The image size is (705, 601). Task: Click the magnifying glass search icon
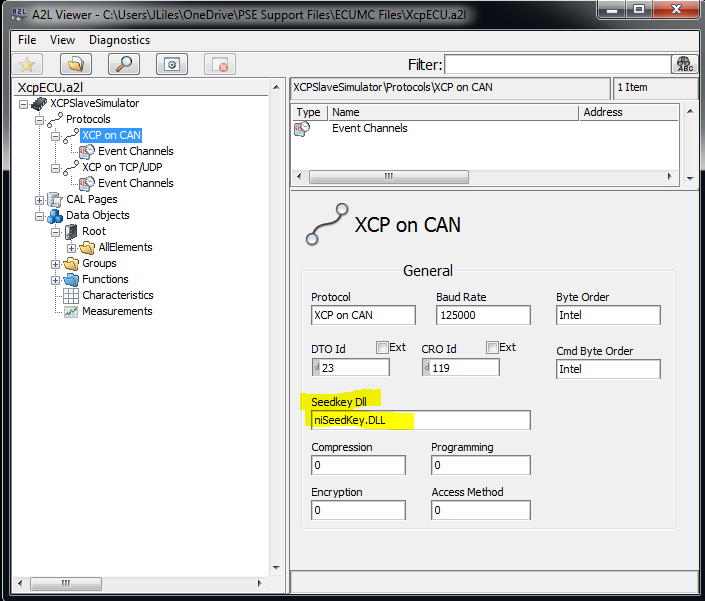pyautogui.click(x=124, y=64)
